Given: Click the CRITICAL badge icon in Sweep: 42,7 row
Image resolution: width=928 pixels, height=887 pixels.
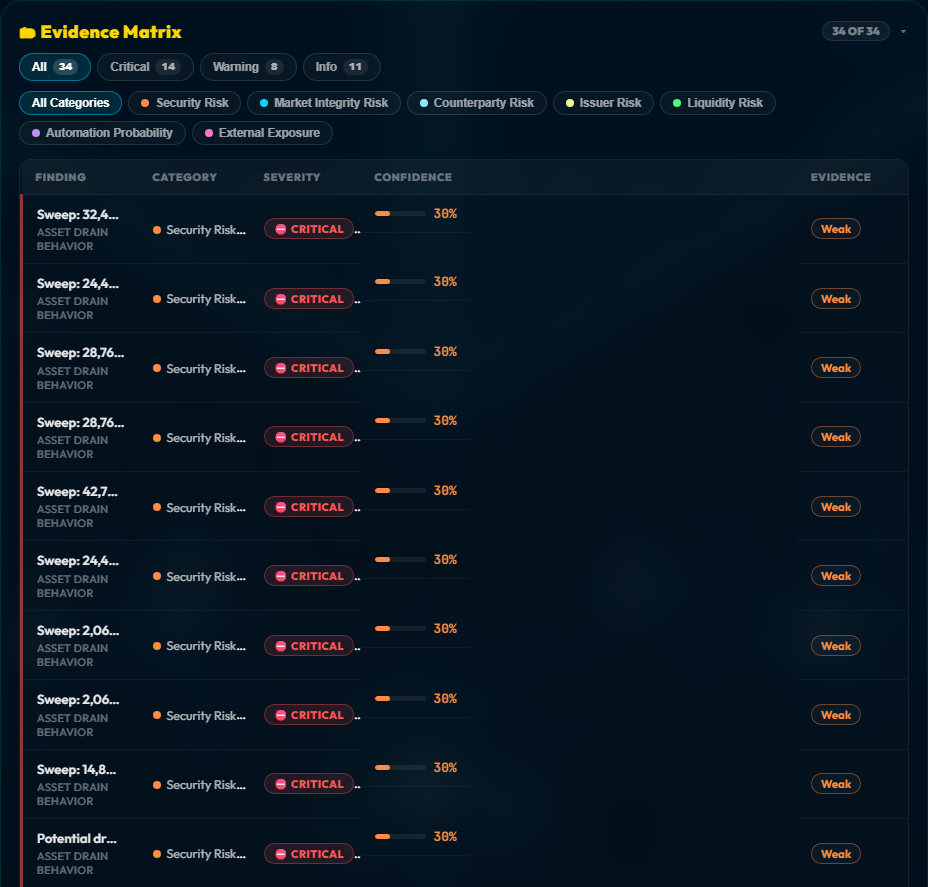Looking at the screenshot, I should (281, 507).
